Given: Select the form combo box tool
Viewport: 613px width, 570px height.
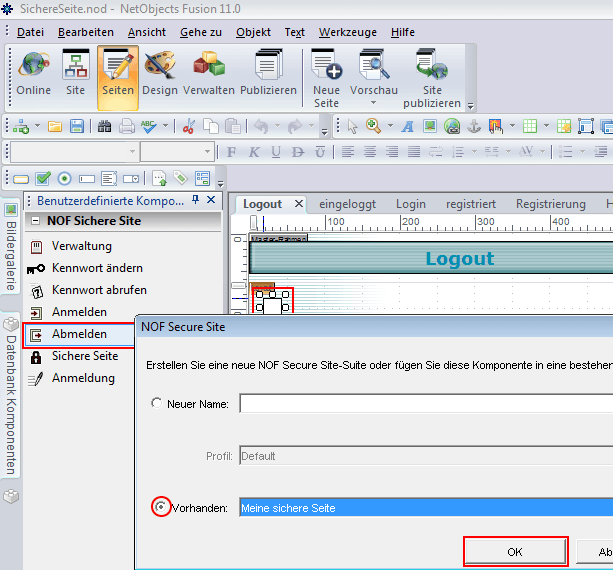Looking at the screenshot, I should [131, 179].
